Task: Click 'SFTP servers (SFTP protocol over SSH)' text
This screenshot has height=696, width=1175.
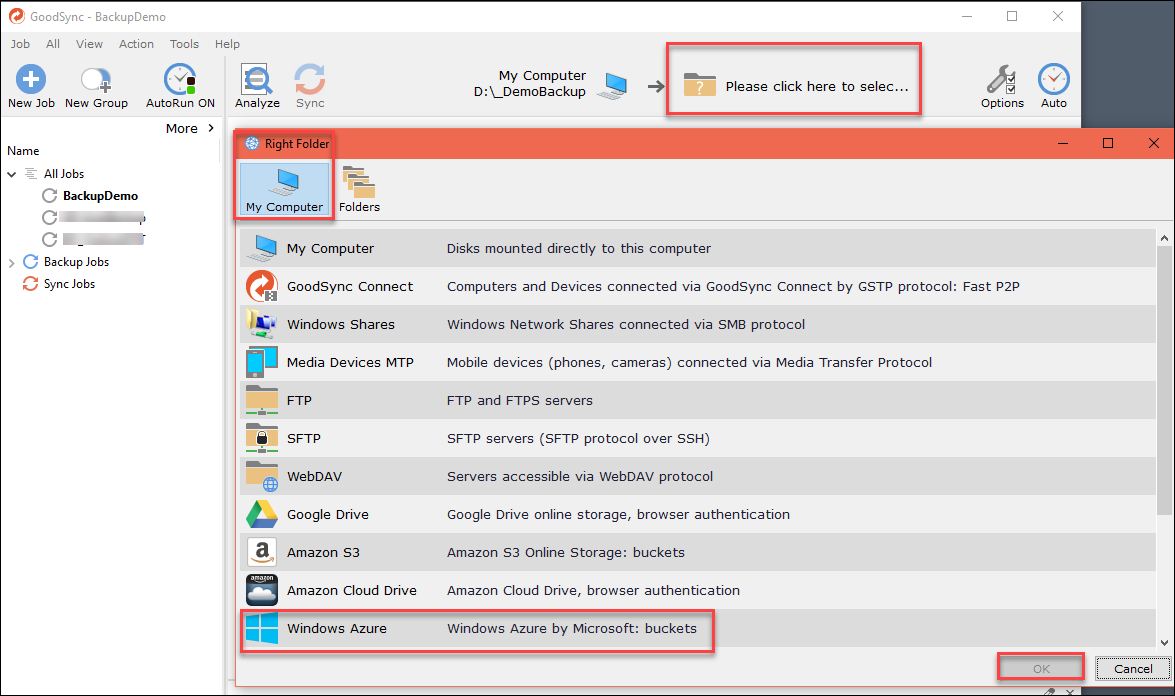Action: pyautogui.click(x=578, y=438)
